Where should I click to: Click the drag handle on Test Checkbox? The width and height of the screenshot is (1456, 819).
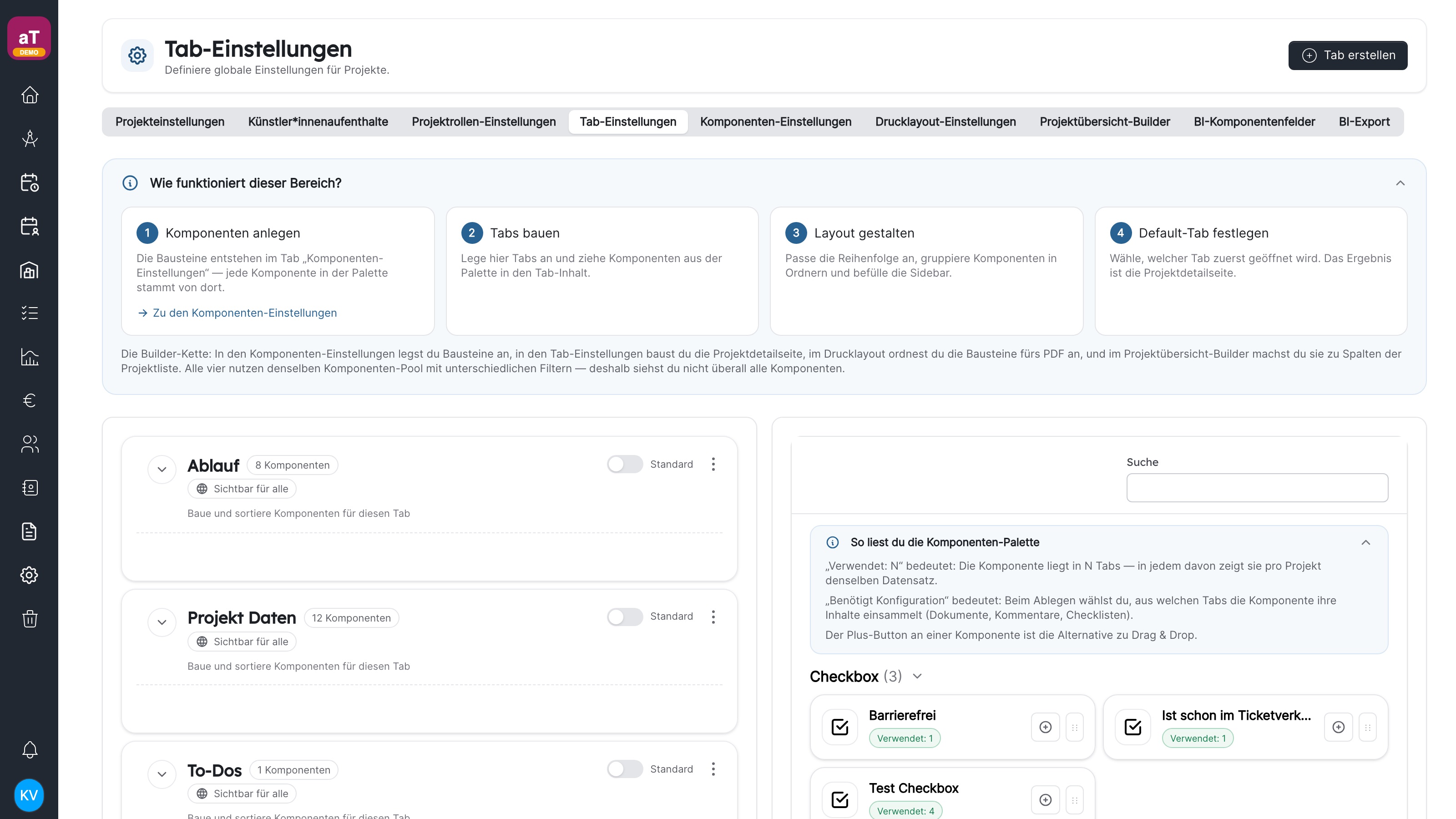pyautogui.click(x=1074, y=800)
